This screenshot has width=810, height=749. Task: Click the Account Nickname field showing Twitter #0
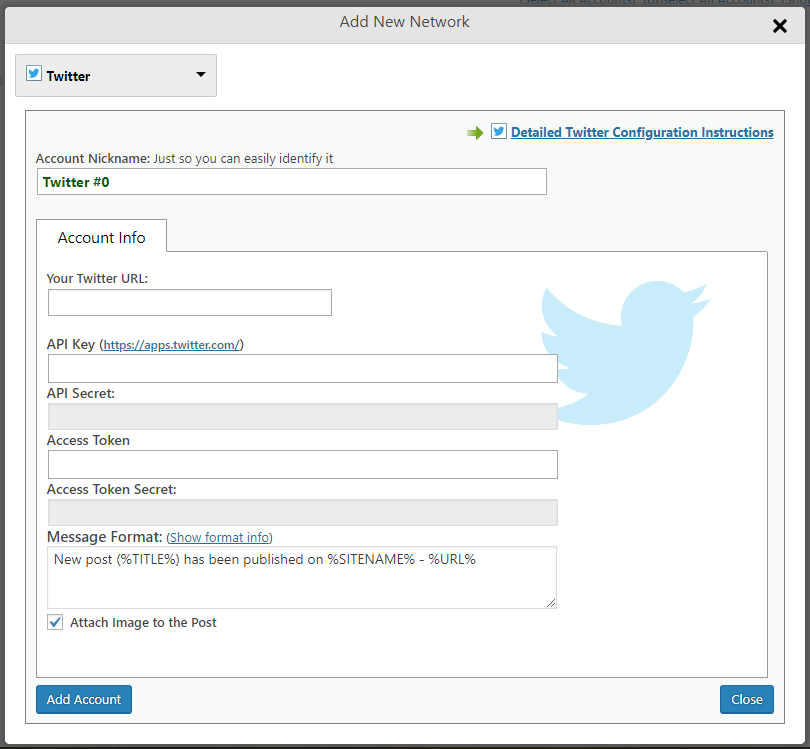pyautogui.click(x=292, y=182)
